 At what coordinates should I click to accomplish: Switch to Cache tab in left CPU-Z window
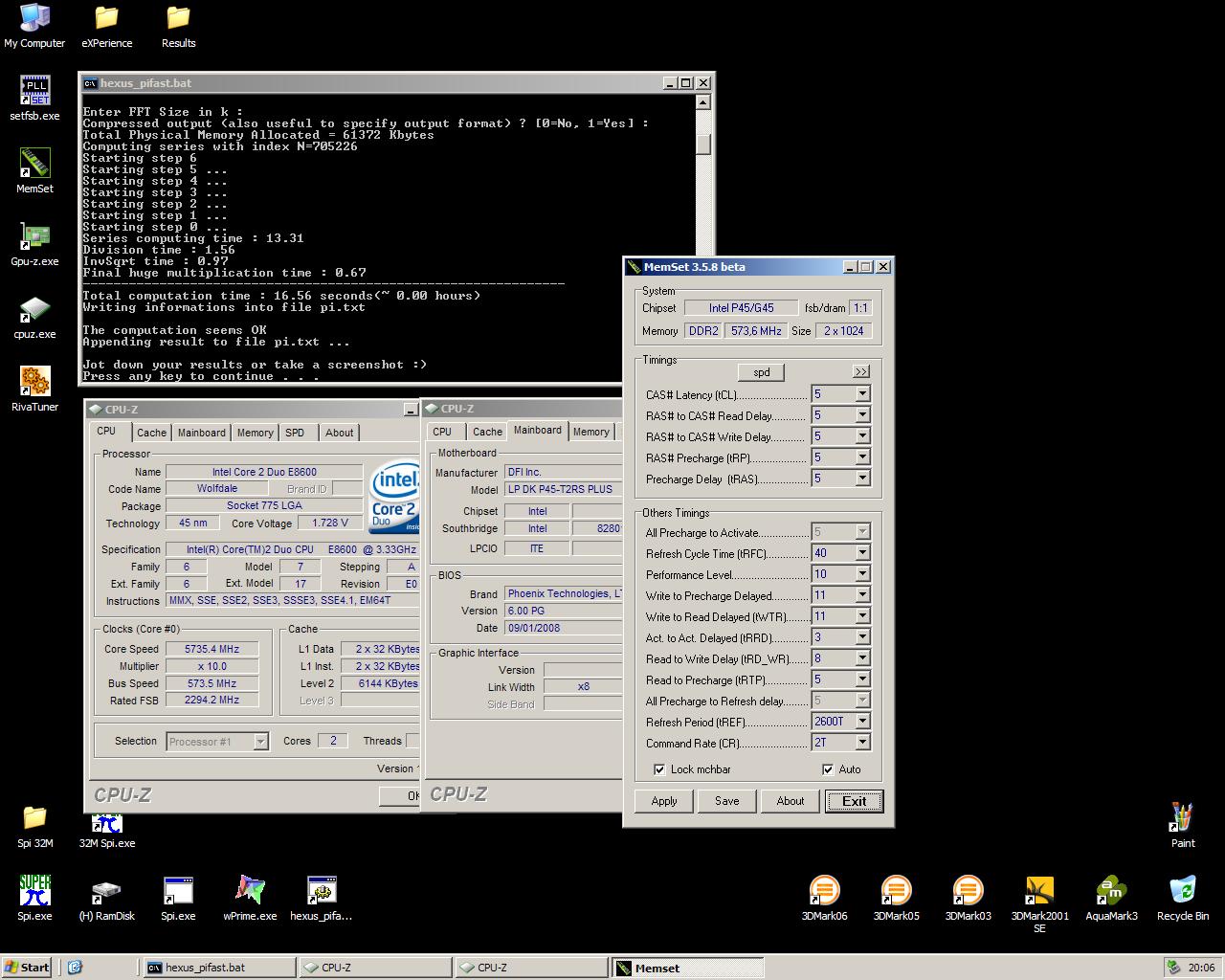click(151, 433)
